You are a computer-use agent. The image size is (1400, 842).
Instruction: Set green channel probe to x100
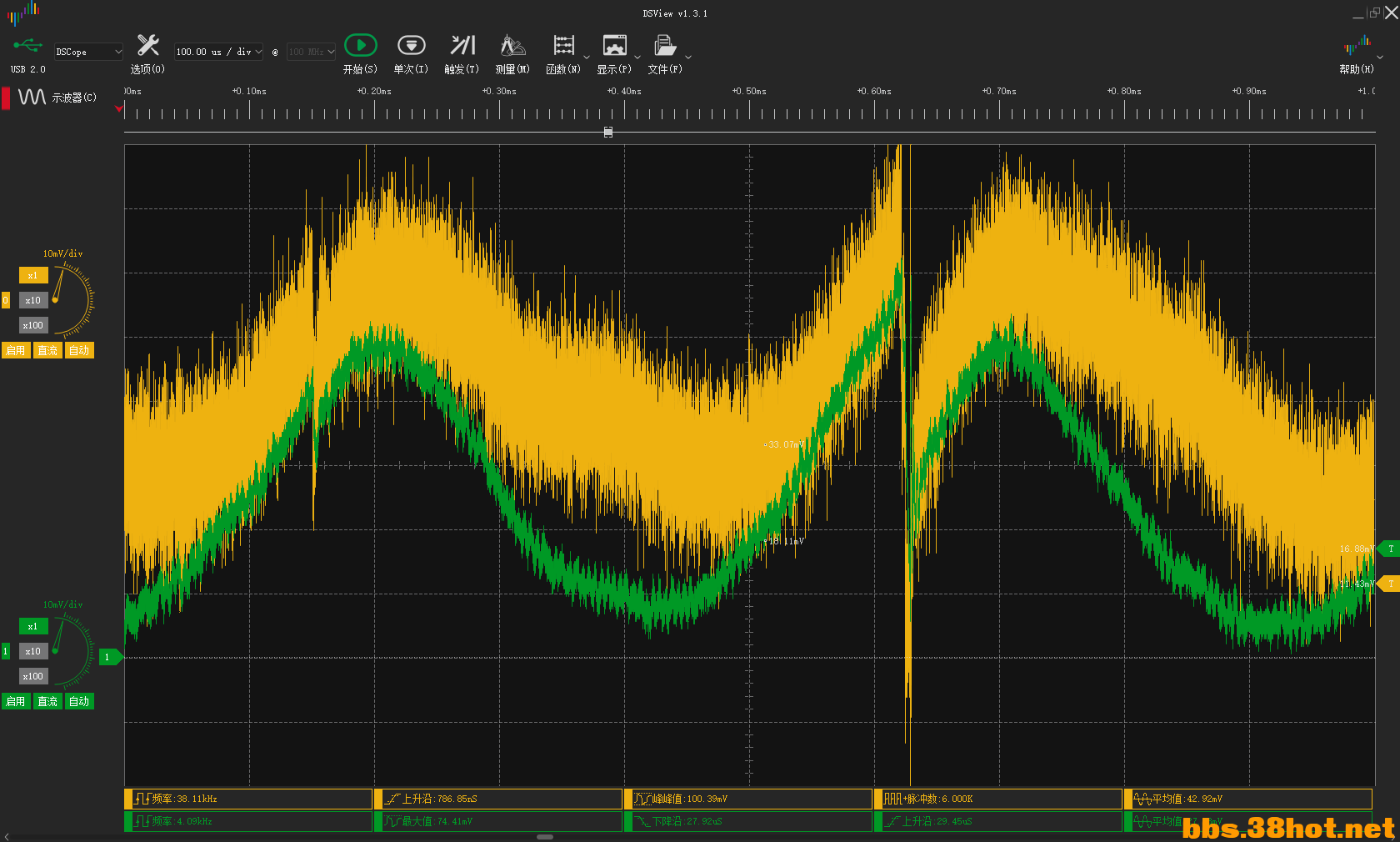tap(33, 676)
